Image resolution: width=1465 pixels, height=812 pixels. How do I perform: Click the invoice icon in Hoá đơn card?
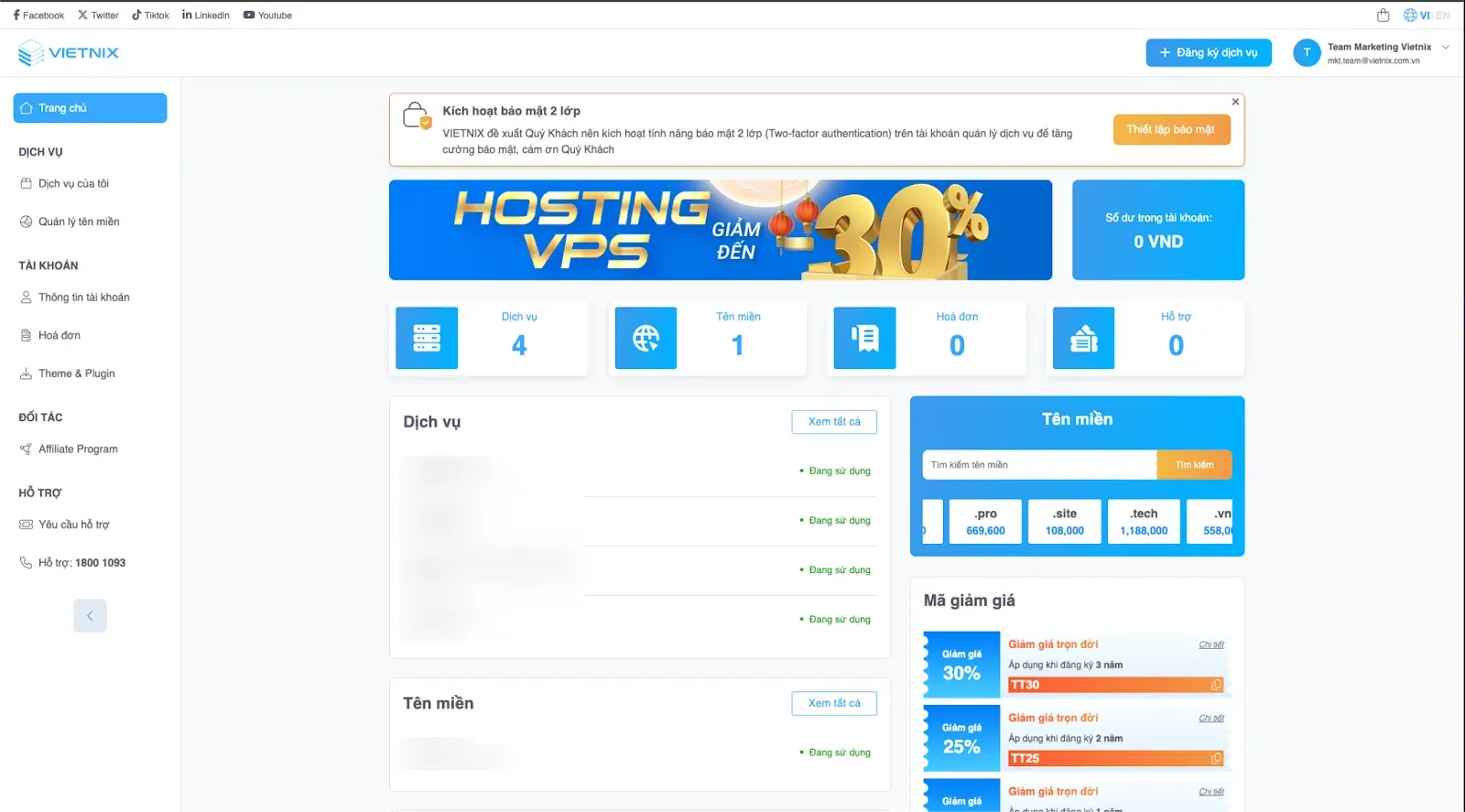(x=864, y=338)
